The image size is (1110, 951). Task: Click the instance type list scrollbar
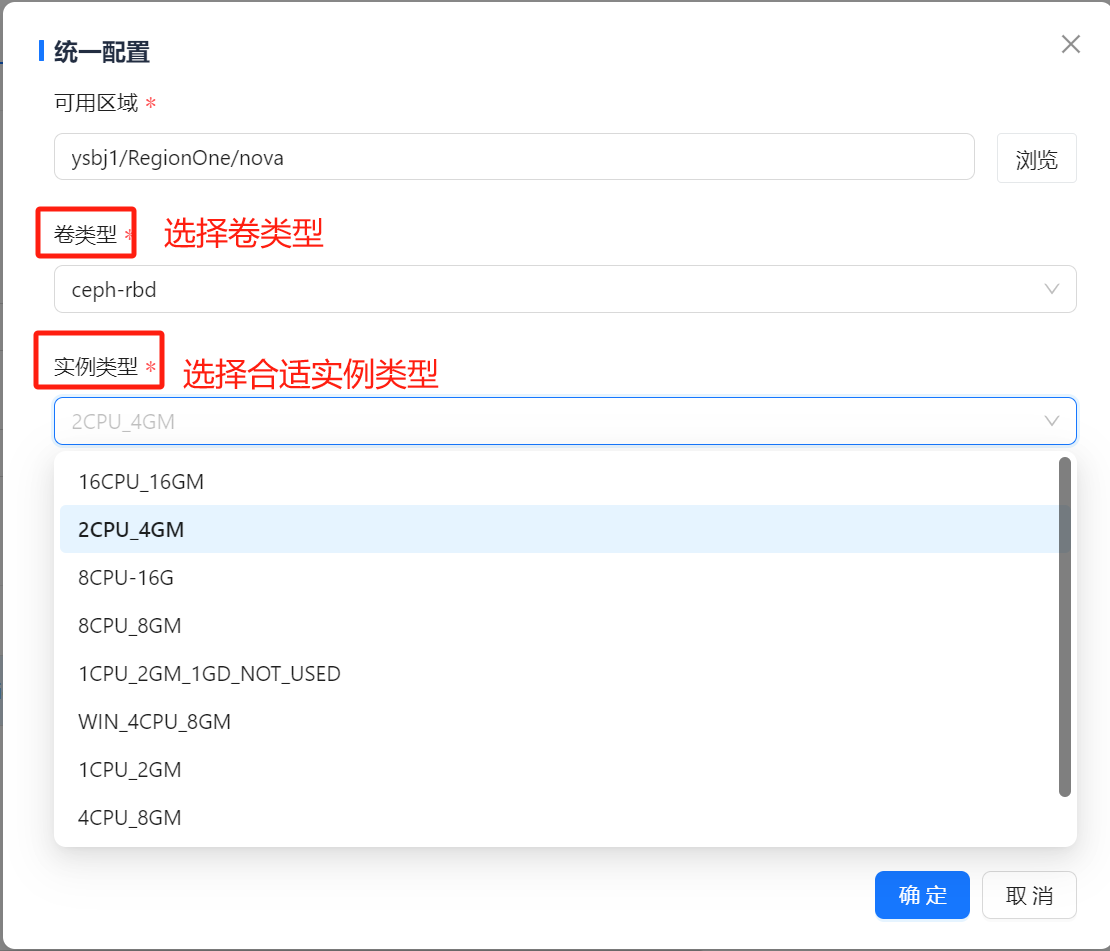1064,626
